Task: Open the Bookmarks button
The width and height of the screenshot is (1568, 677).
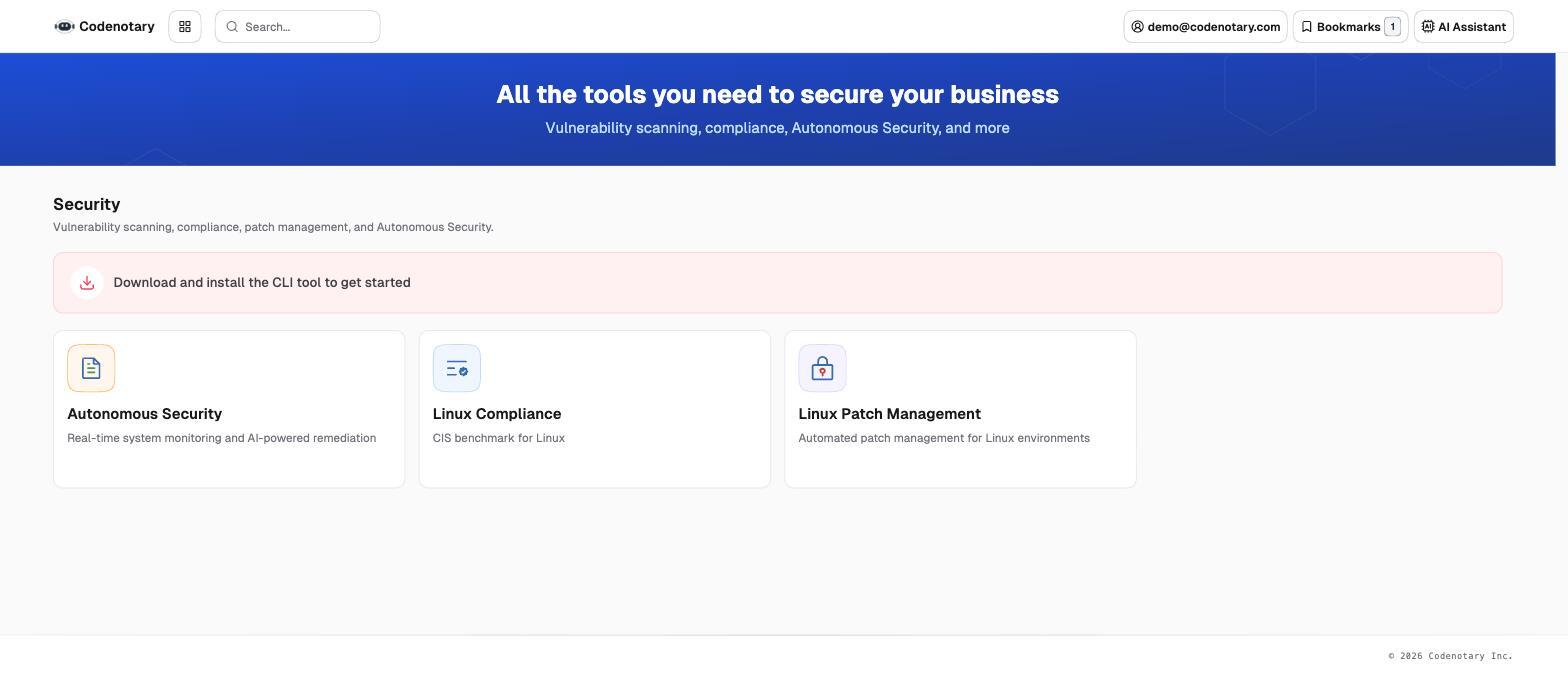Action: pos(1350,27)
